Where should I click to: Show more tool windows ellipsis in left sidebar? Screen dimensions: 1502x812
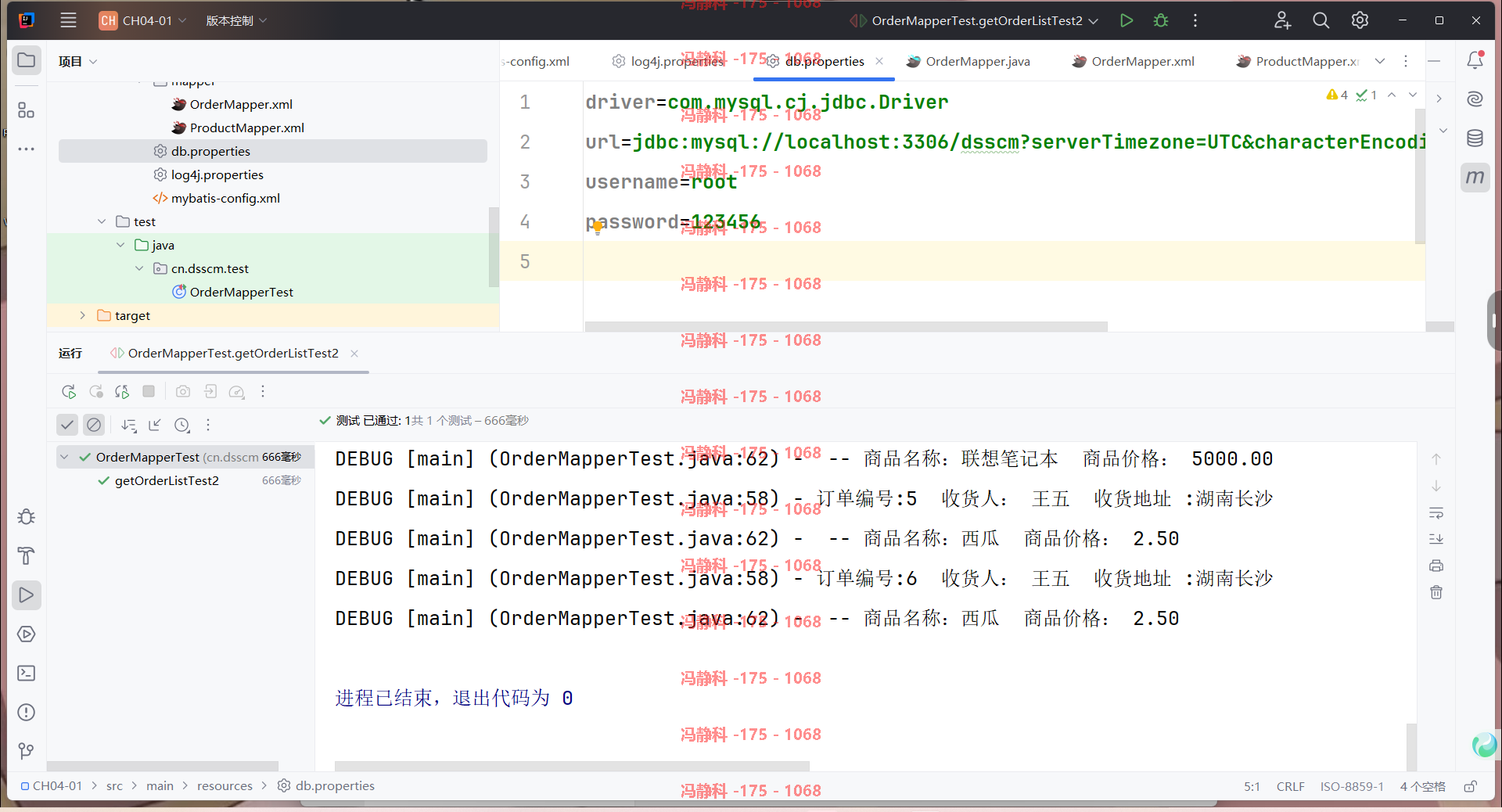click(x=27, y=149)
